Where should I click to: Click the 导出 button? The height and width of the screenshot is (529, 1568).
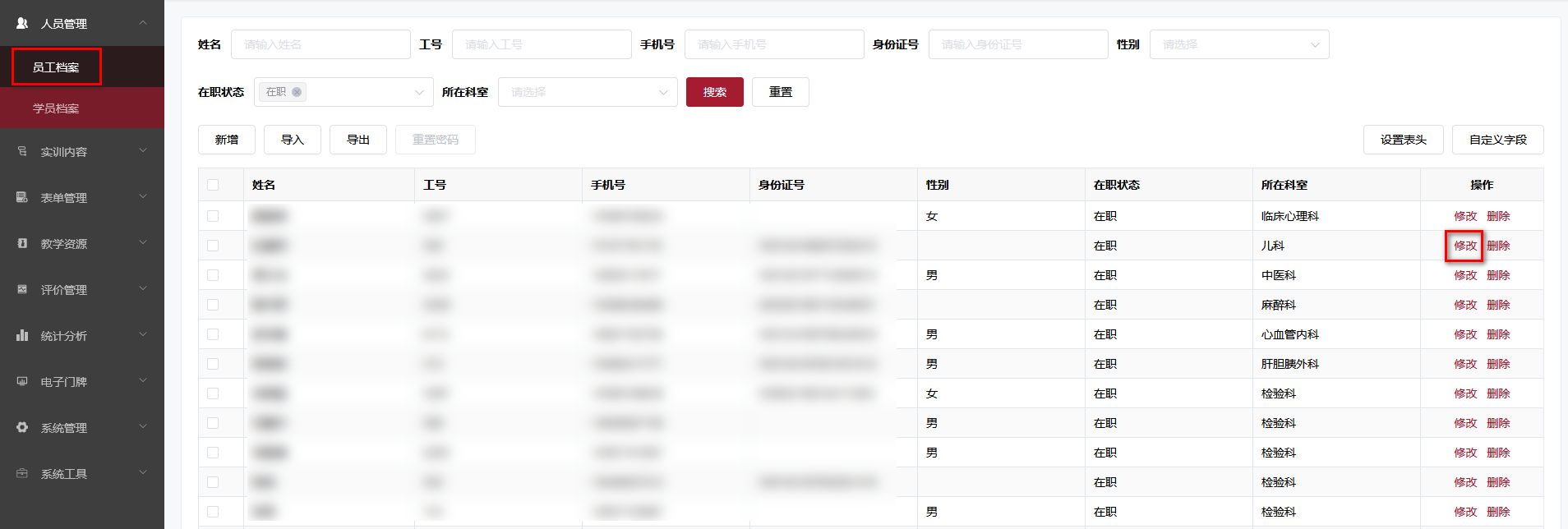(358, 140)
